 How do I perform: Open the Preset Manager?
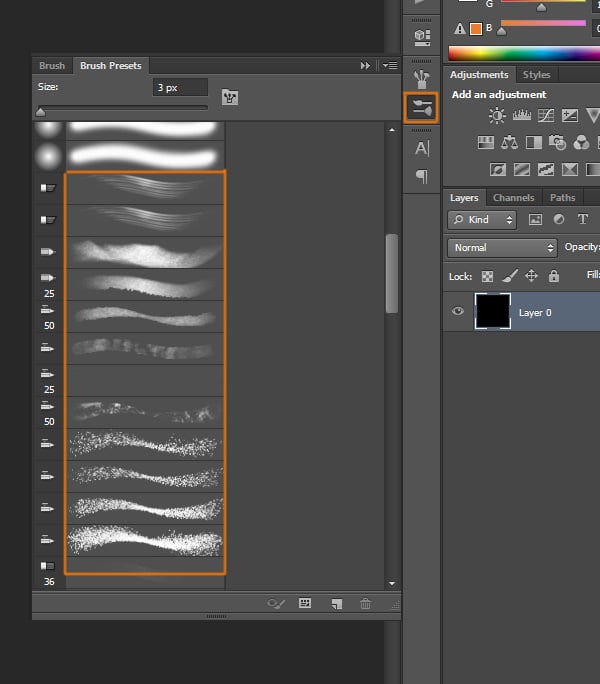[305, 603]
